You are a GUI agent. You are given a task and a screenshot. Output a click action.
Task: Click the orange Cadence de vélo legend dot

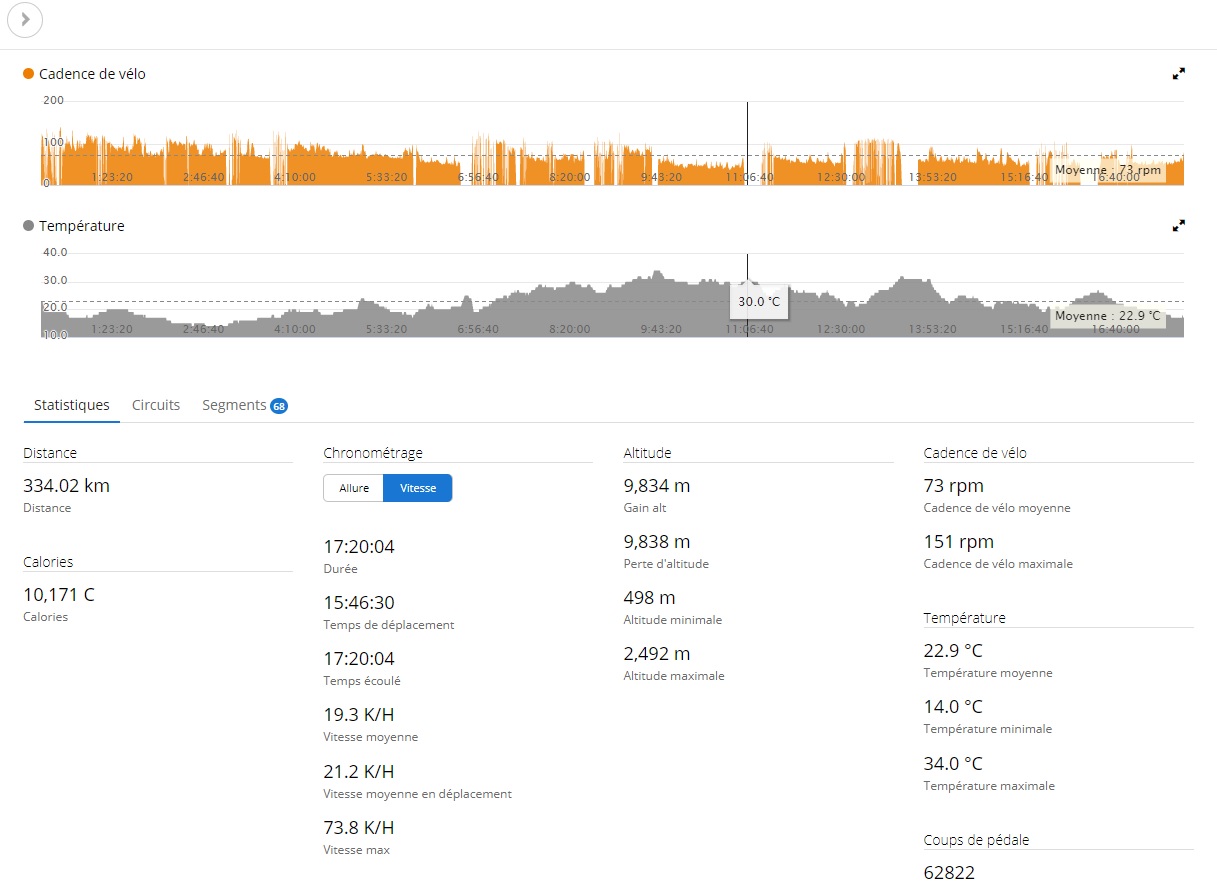[29, 74]
